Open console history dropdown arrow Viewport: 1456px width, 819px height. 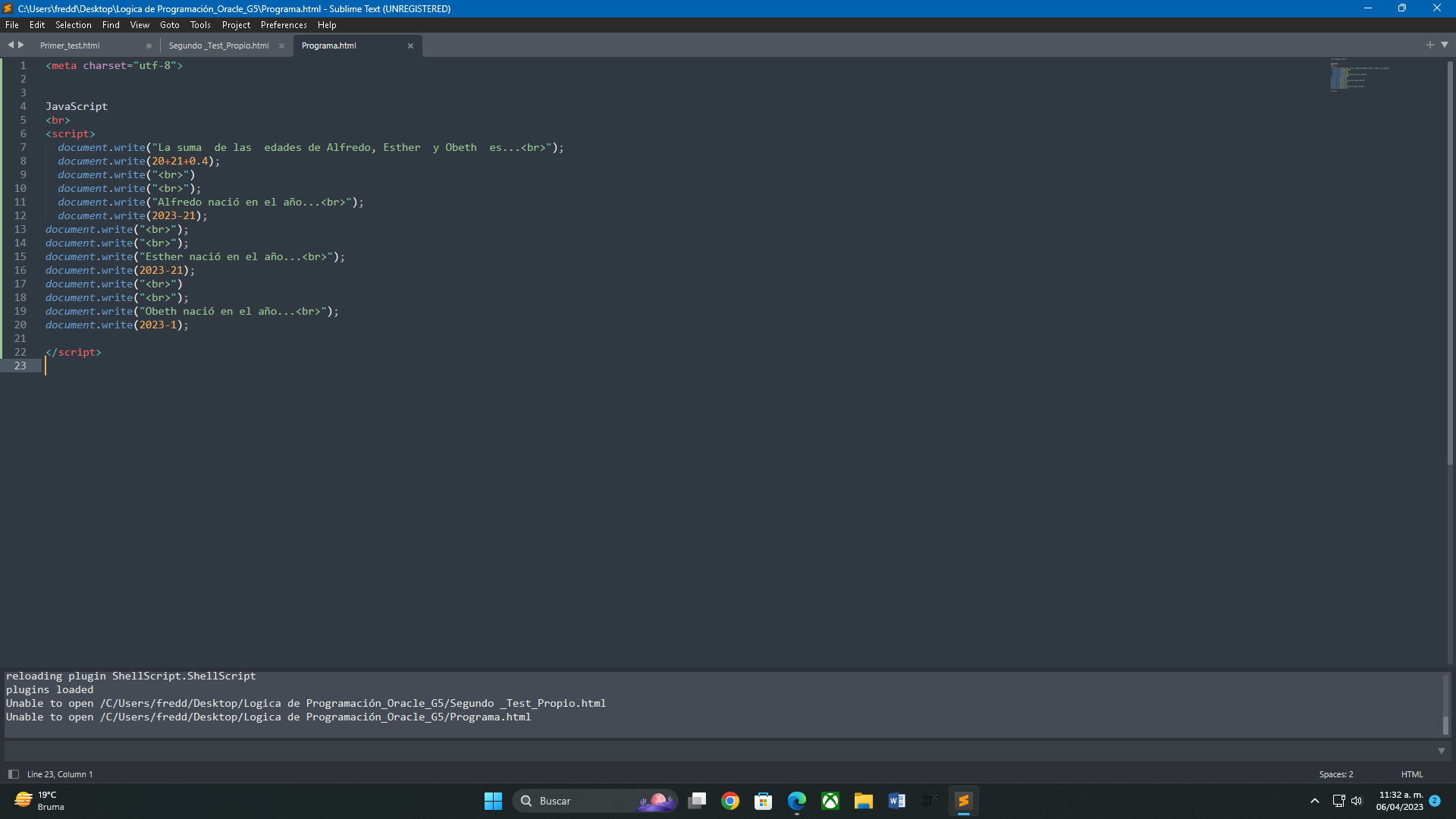click(x=1442, y=751)
